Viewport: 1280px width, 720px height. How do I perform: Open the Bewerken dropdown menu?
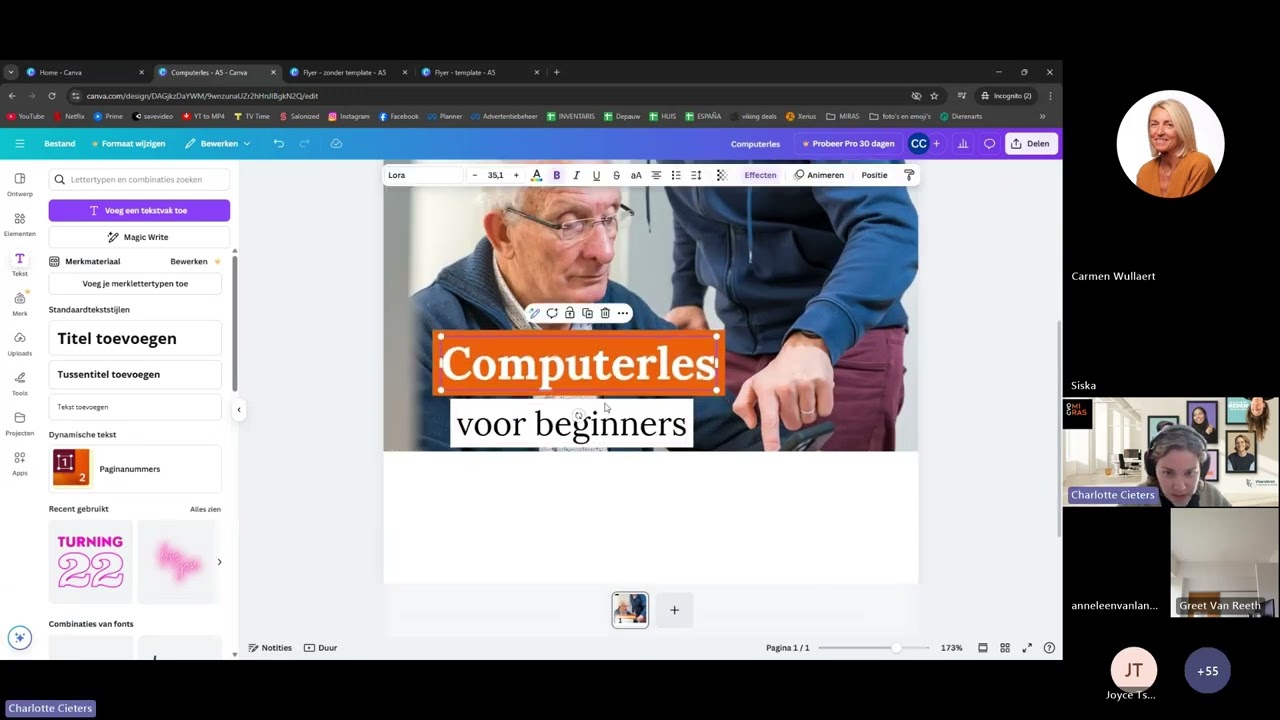[x=217, y=144]
